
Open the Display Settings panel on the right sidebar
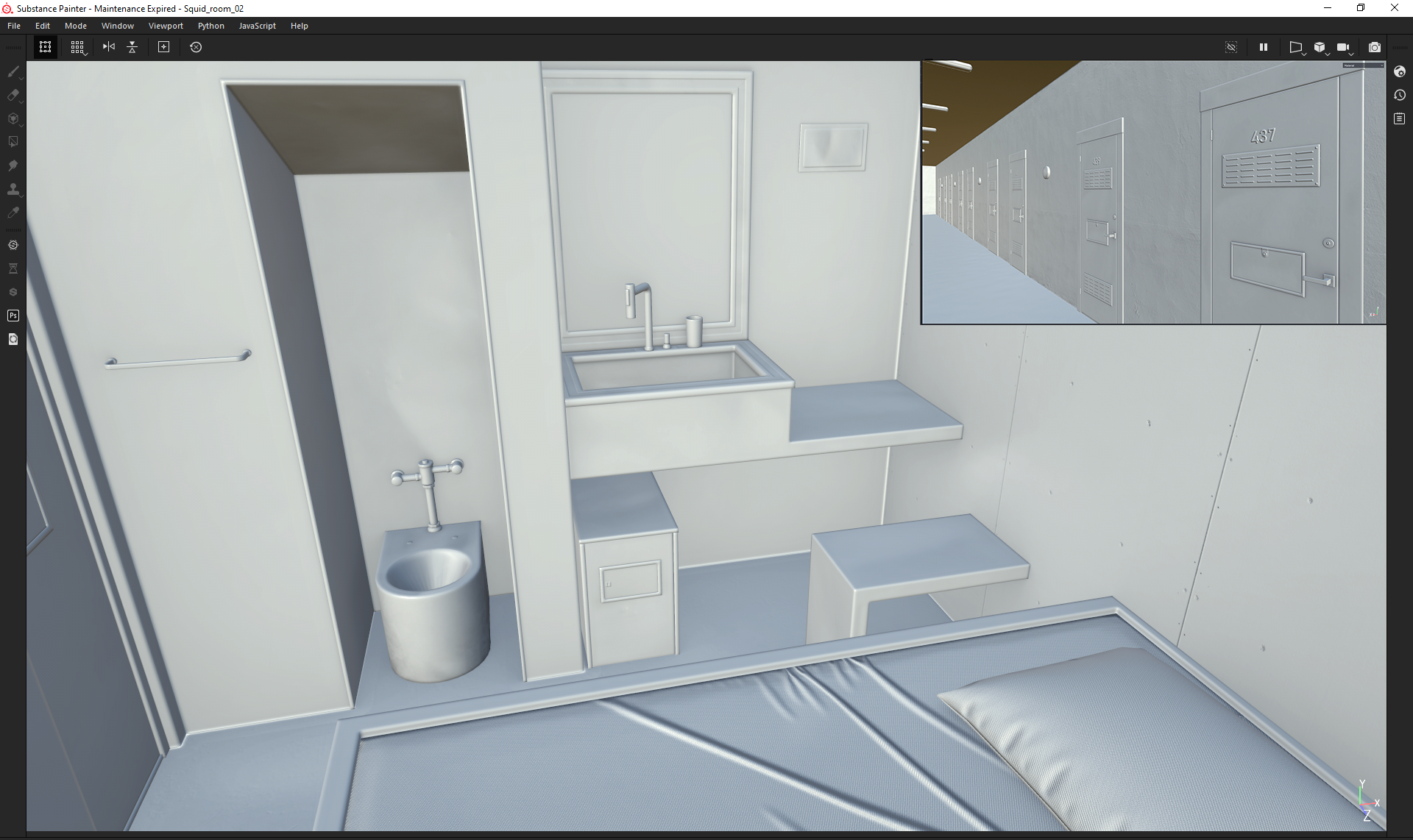point(1400,72)
